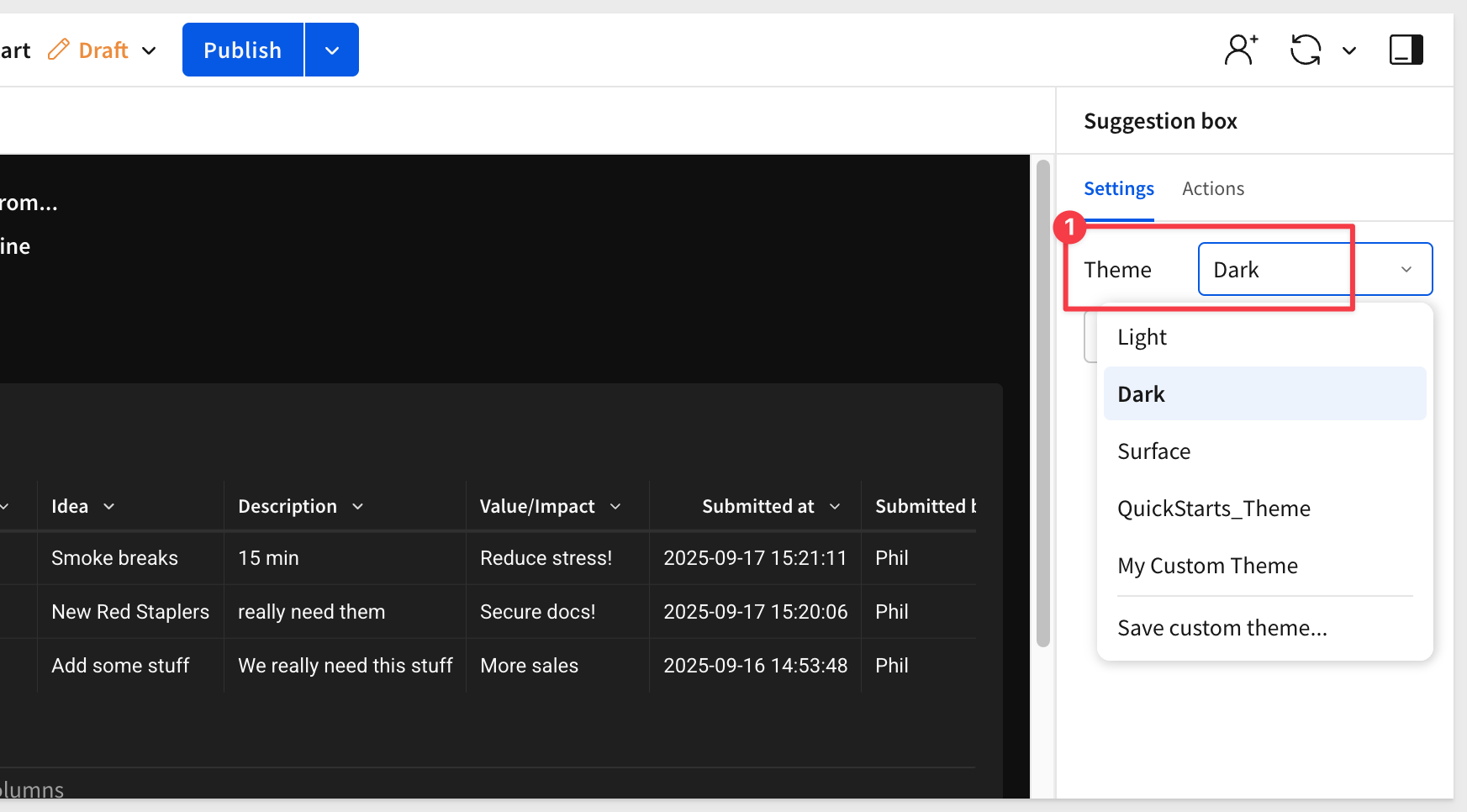Select the Surface theme option
The width and height of the screenshot is (1467, 812).
click(1153, 451)
